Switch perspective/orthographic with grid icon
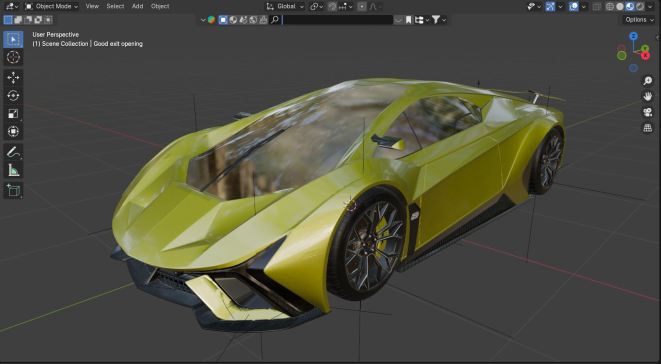 click(x=648, y=128)
